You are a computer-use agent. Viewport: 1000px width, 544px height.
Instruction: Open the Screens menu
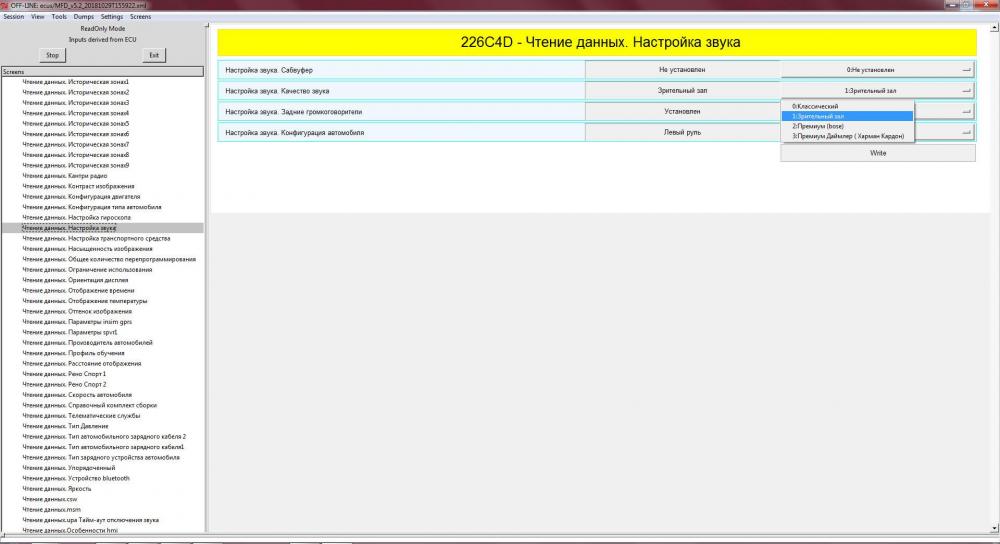140,17
